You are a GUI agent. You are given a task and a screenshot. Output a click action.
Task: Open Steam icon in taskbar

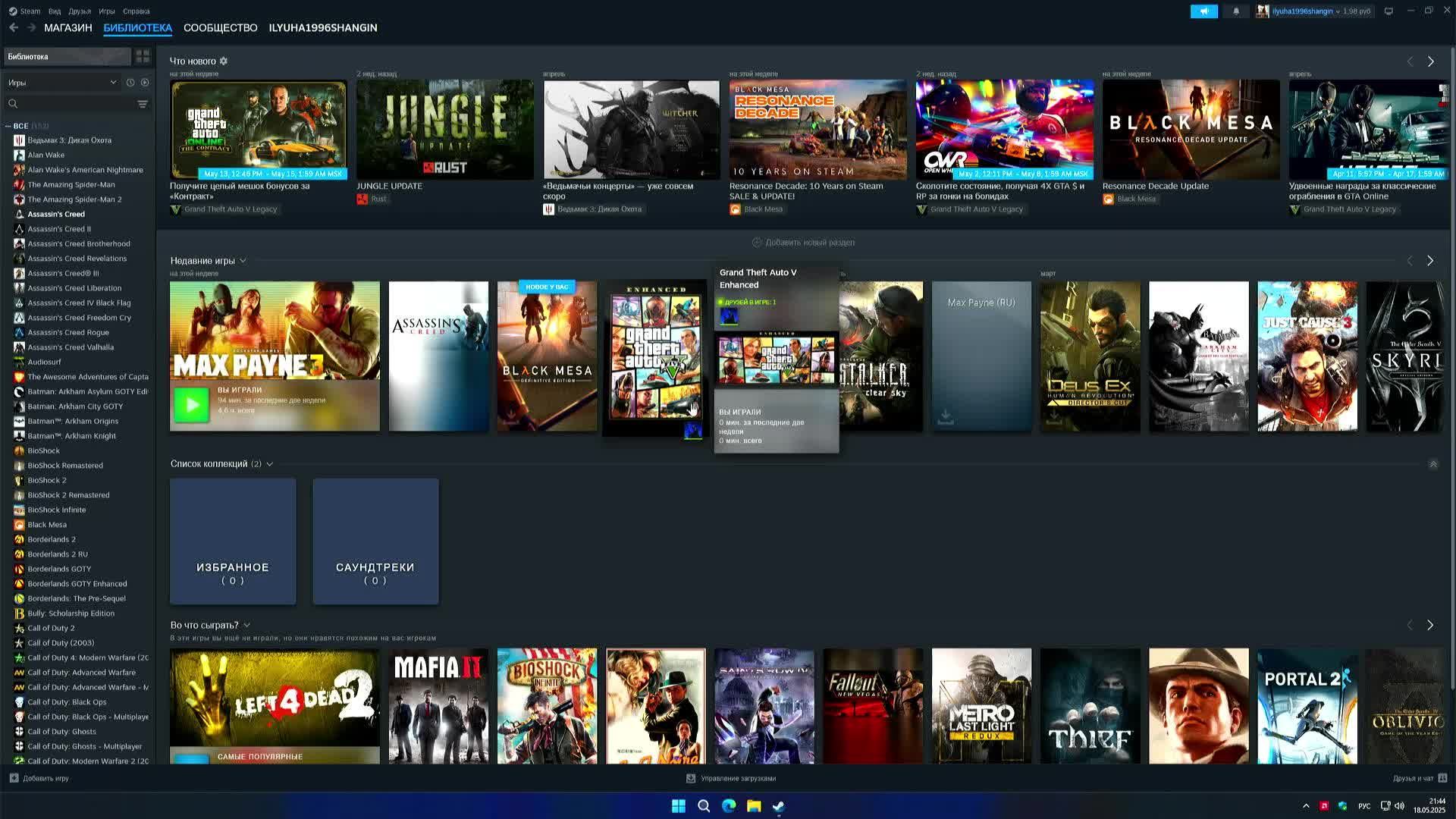click(x=779, y=806)
